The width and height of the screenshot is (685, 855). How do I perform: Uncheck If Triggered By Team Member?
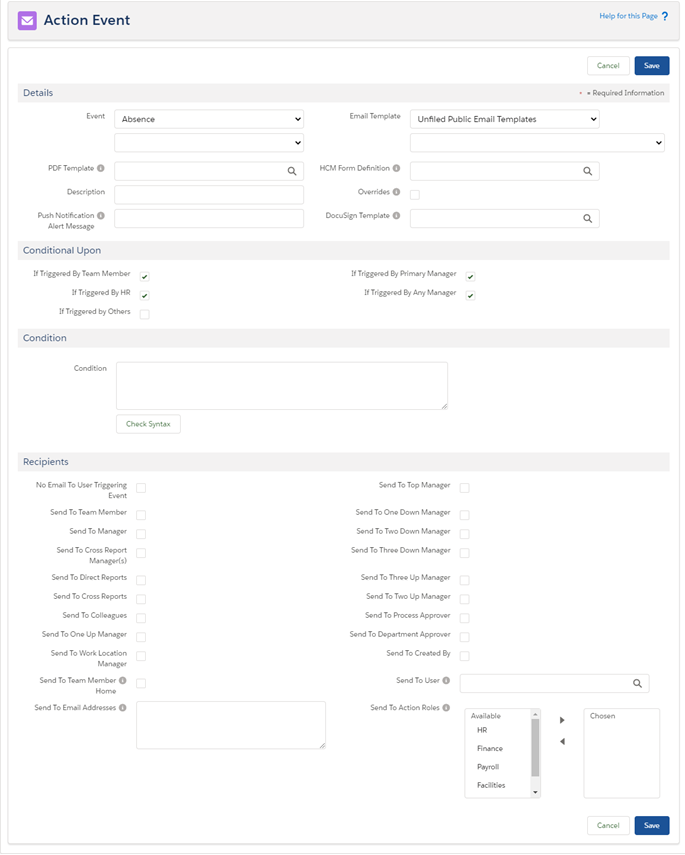[145, 276]
